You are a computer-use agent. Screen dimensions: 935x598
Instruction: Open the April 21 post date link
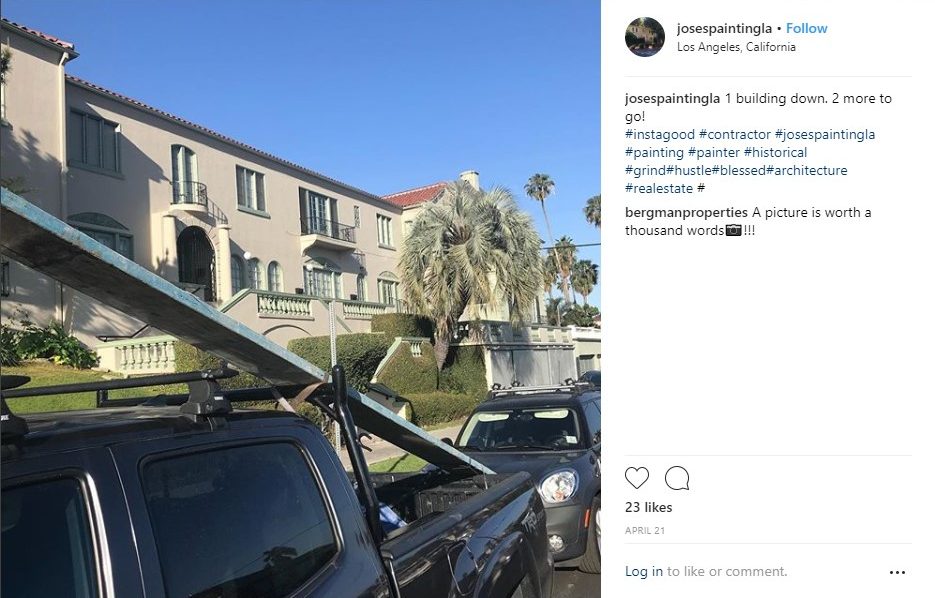pyautogui.click(x=645, y=531)
